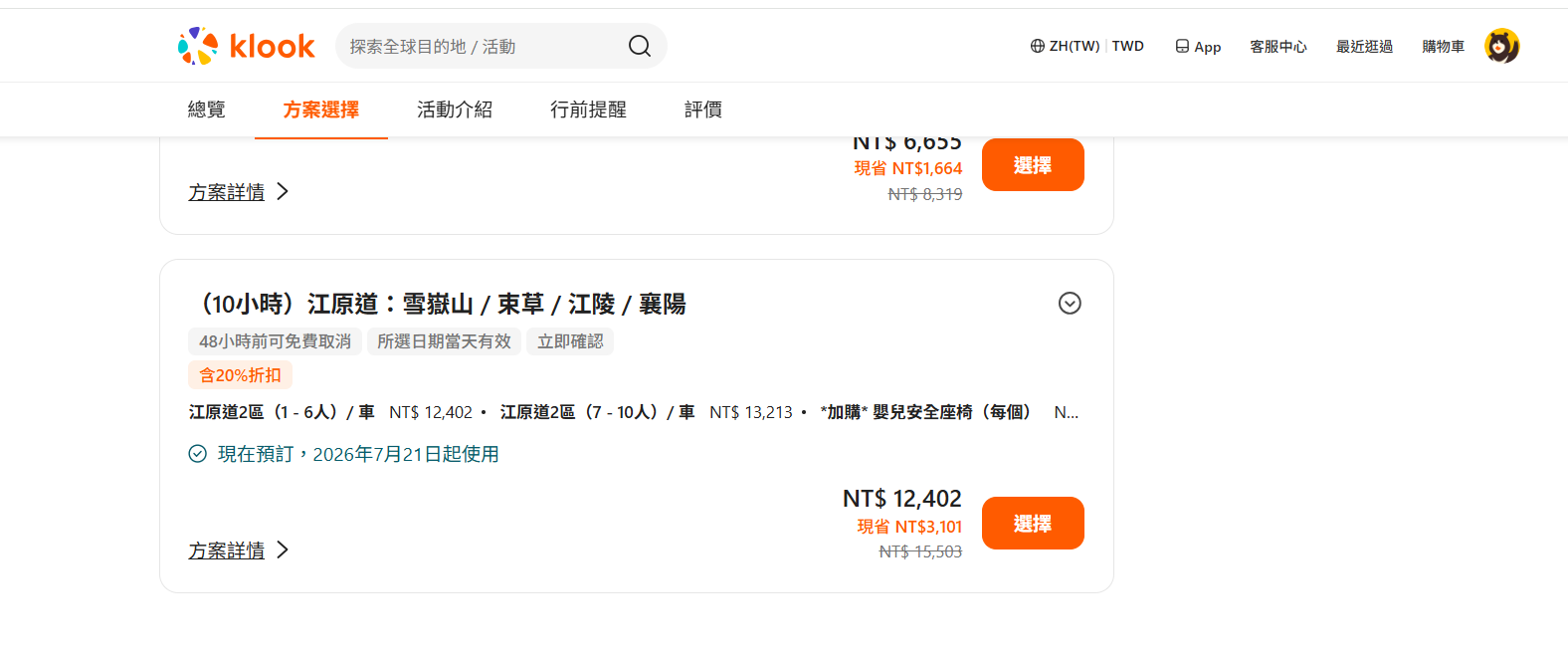1568x658 pixels.
Task: Click chevron arrow beside lower 方案詳情
Action: click(283, 549)
